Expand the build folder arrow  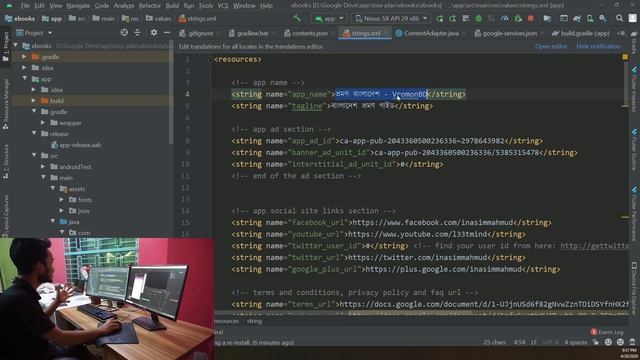point(34,100)
